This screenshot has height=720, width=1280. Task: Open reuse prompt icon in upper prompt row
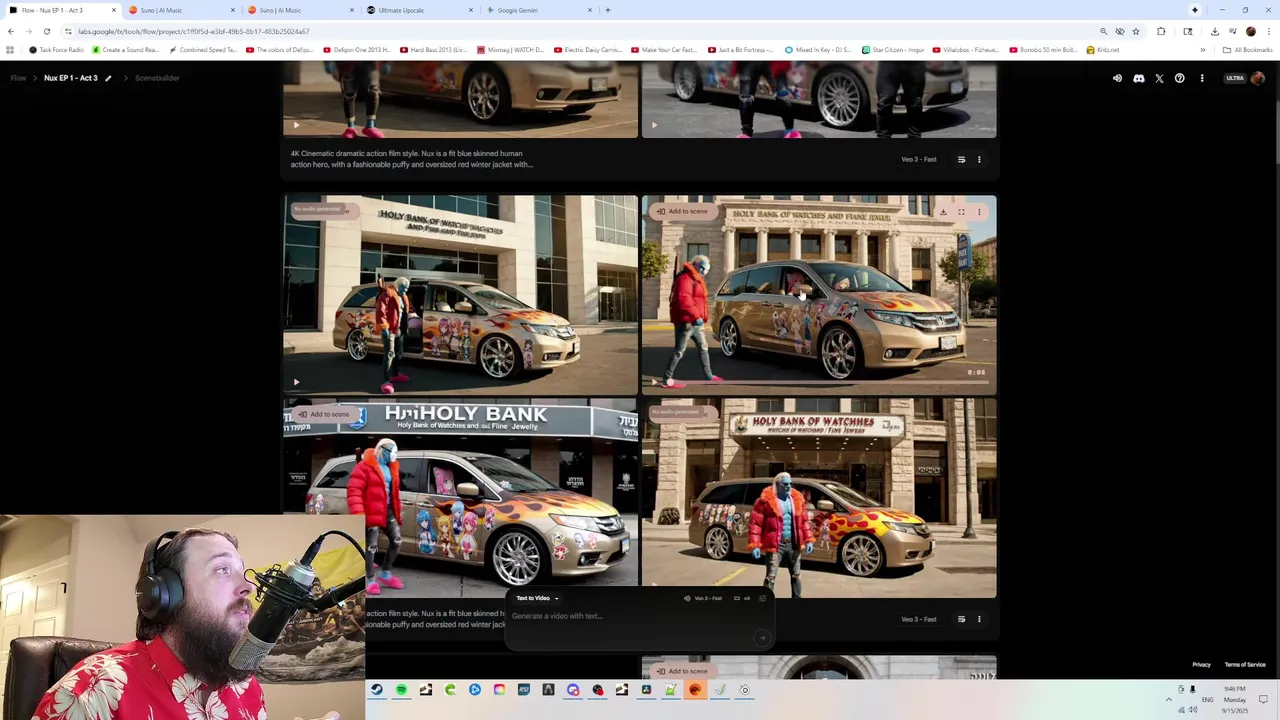(x=961, y=159)
